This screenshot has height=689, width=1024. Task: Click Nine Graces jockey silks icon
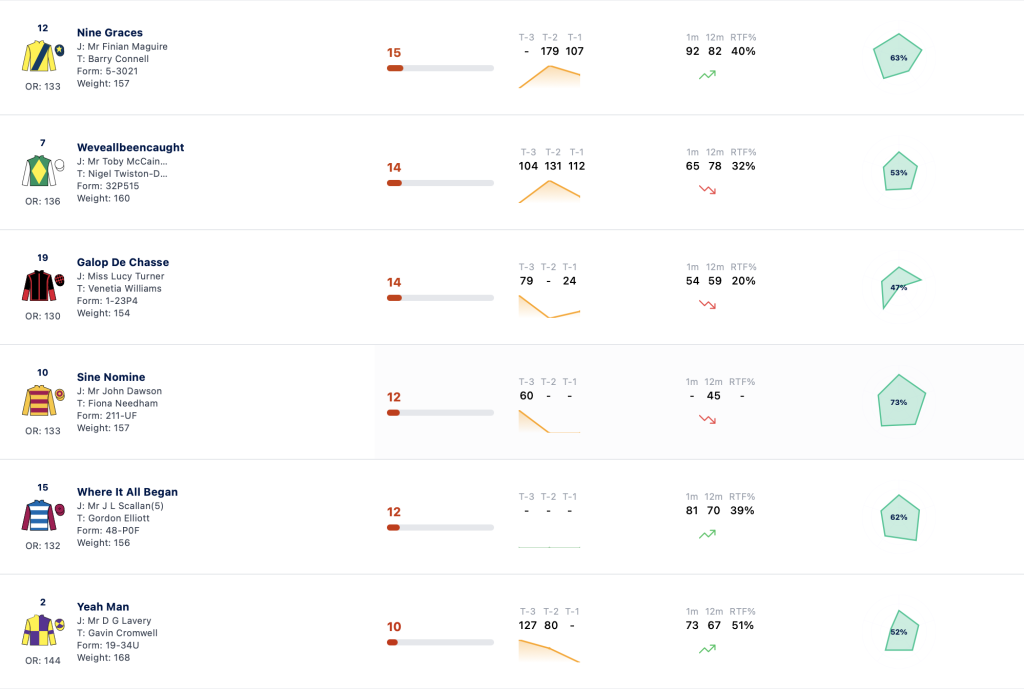43,56
